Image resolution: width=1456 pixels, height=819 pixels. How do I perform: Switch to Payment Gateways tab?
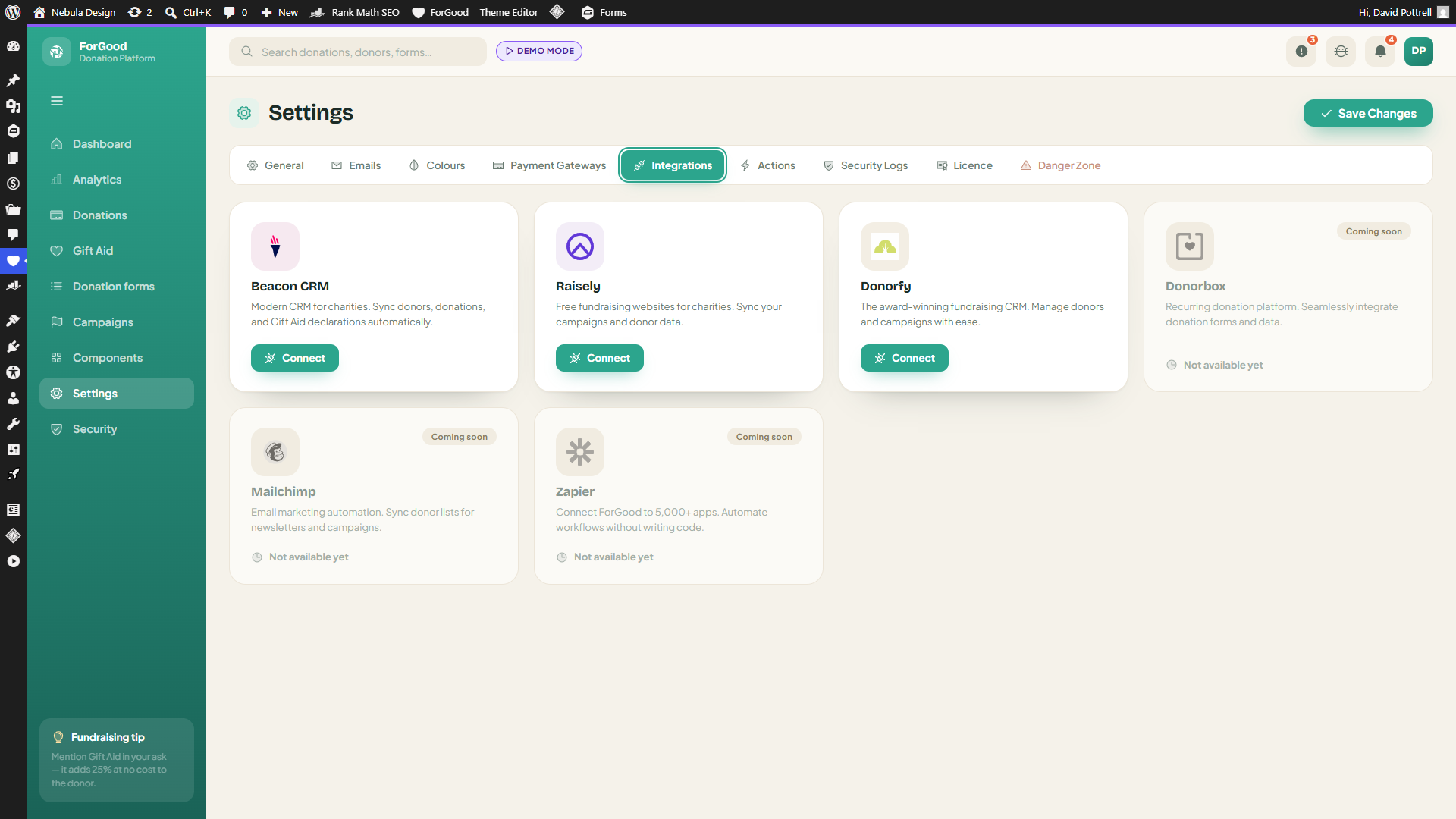coord(549,165)
